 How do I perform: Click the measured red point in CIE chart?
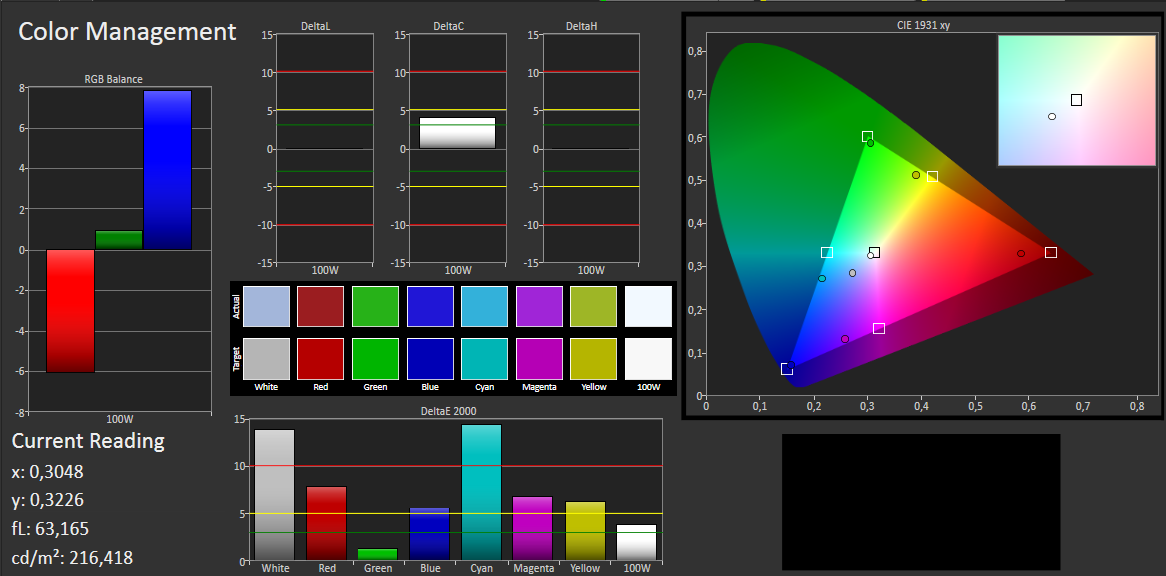1021,253
